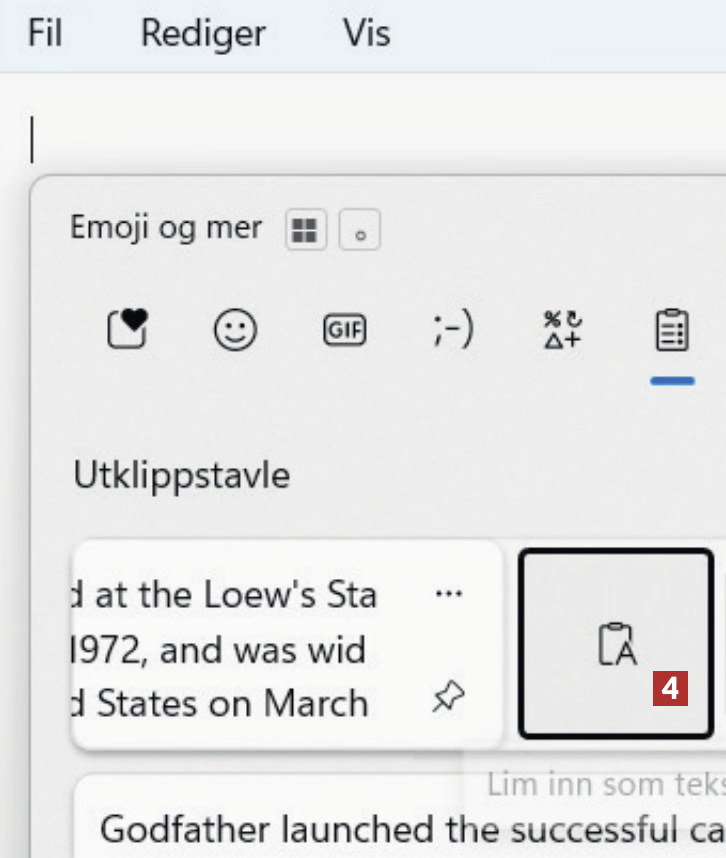Open the Vis menu
The image size is (726, 858).
click(366, 34)
